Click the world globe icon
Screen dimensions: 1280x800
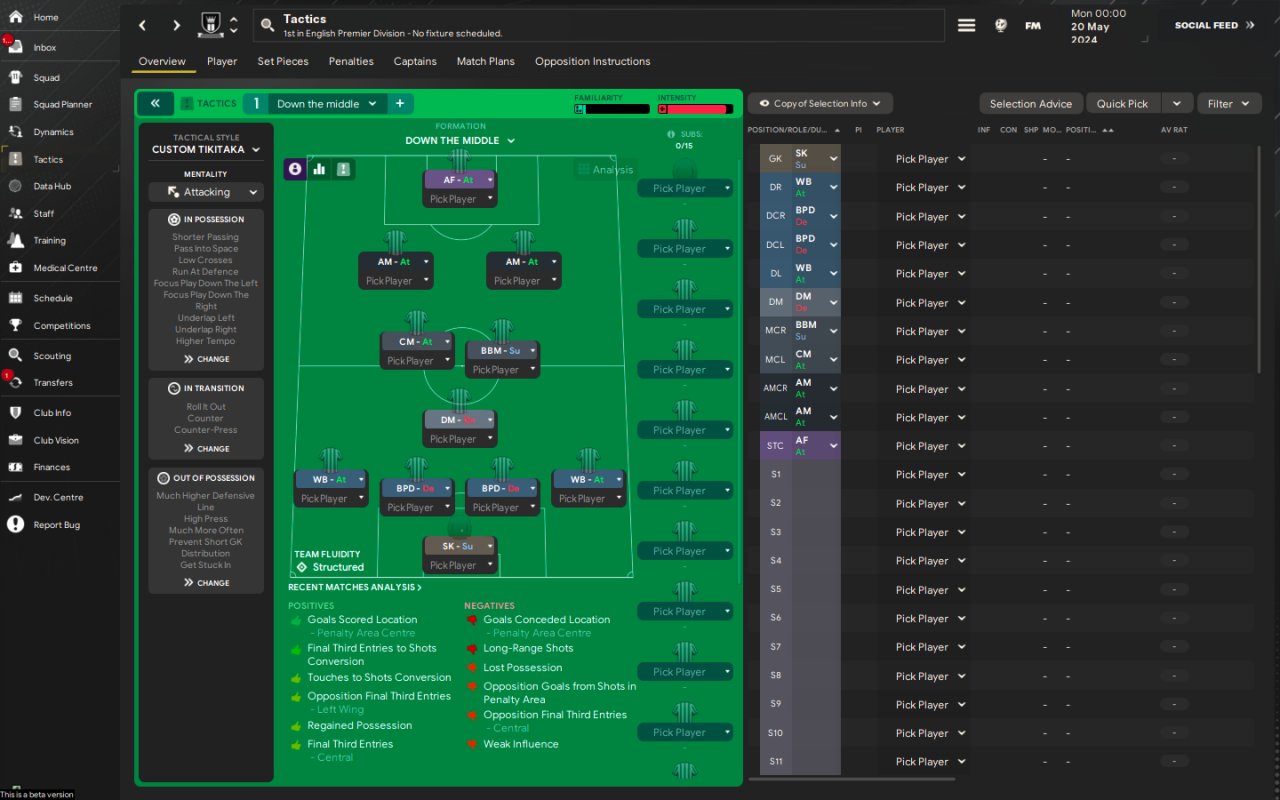(x=1001, y=25)
